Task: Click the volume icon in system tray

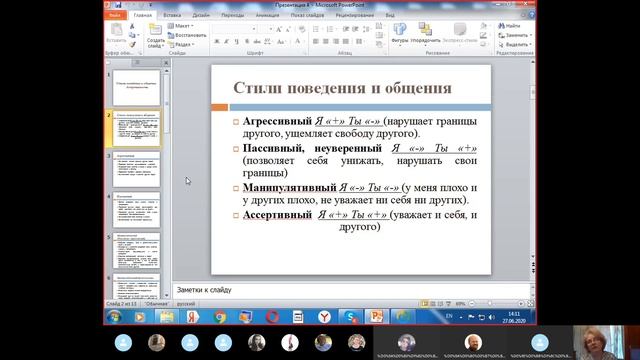Action: click(x=491, y=317)
